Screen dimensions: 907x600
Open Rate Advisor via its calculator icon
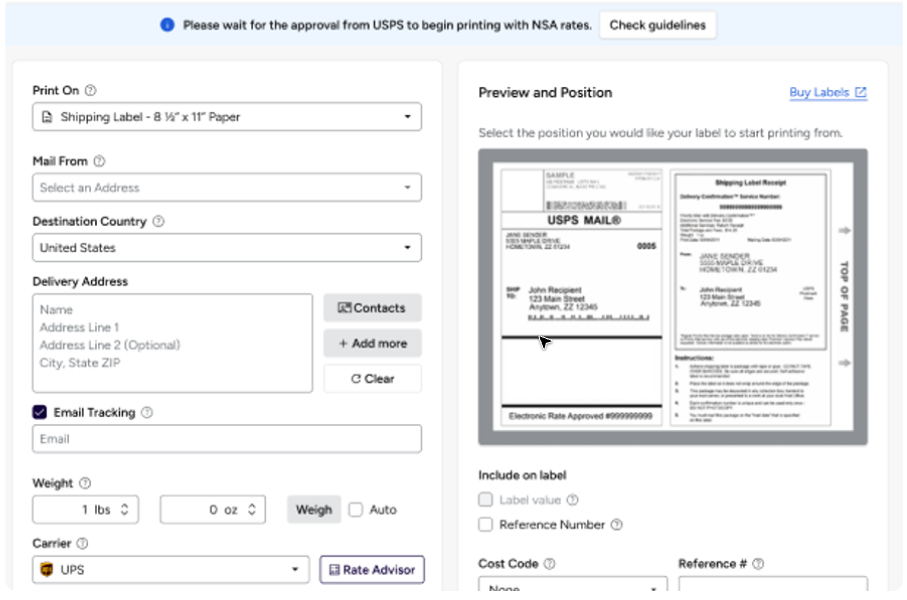334,569
